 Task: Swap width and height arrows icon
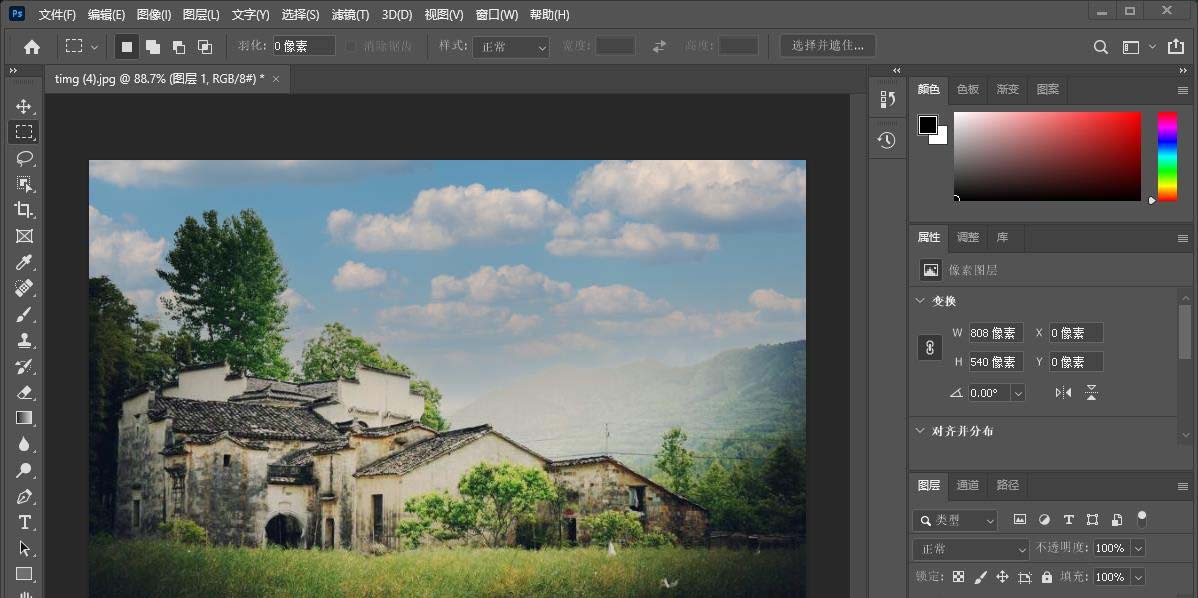coord(659,47)
